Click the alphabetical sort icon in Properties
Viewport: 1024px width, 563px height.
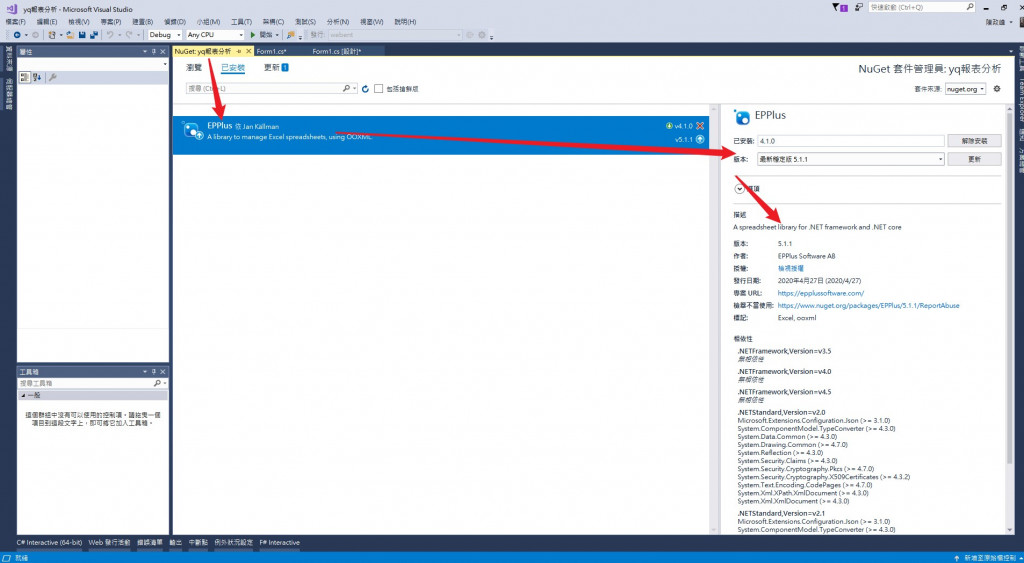(37, 77)
